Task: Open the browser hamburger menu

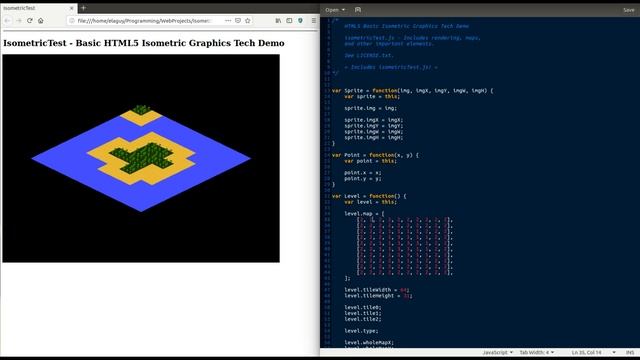Action: coord(313,20)
